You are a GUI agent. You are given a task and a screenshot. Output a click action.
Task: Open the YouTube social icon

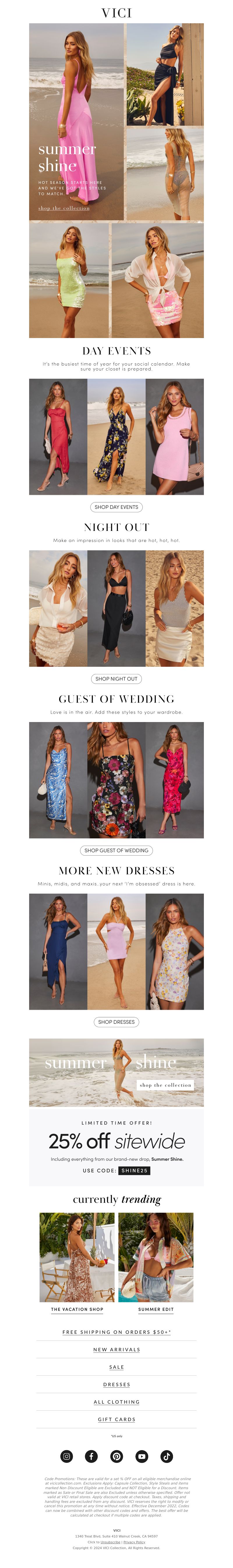(142, 1456)
